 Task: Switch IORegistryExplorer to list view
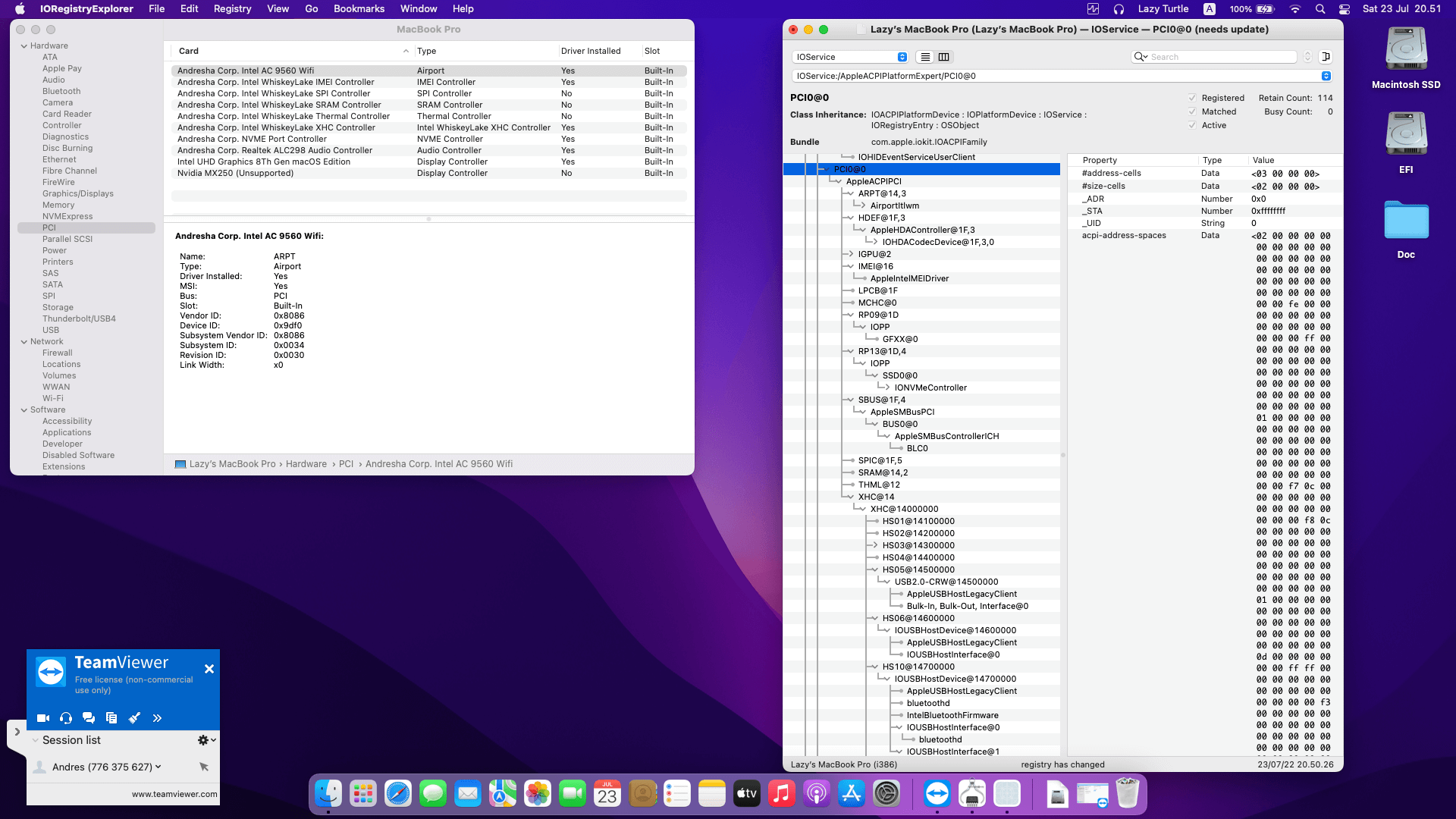924,57
